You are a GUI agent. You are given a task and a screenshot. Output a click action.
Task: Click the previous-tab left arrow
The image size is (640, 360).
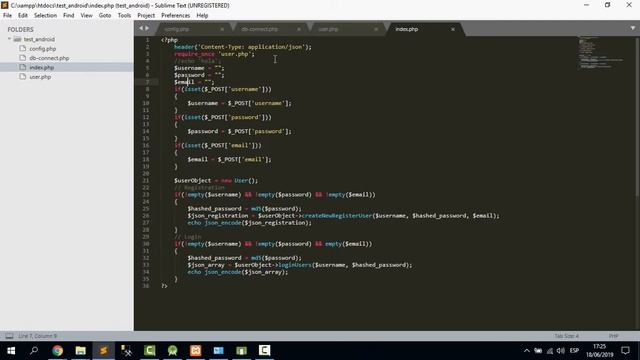141,28
